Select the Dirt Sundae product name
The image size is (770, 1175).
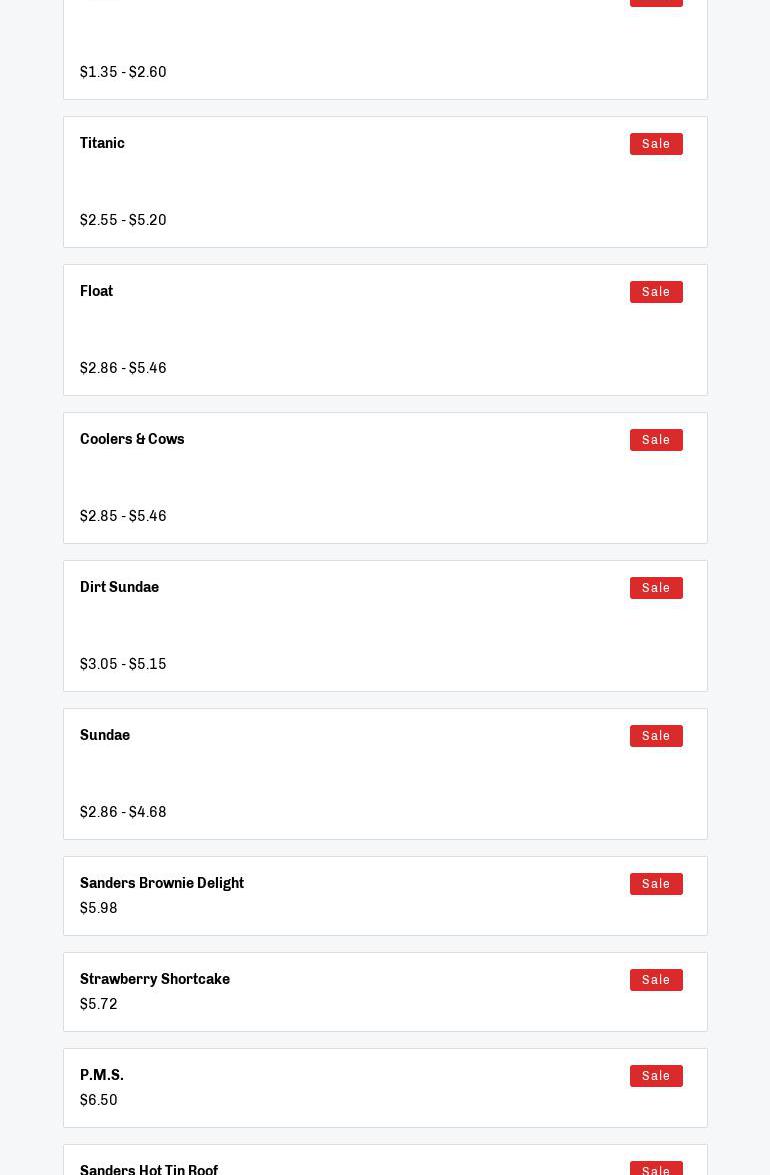coord(119,587)
